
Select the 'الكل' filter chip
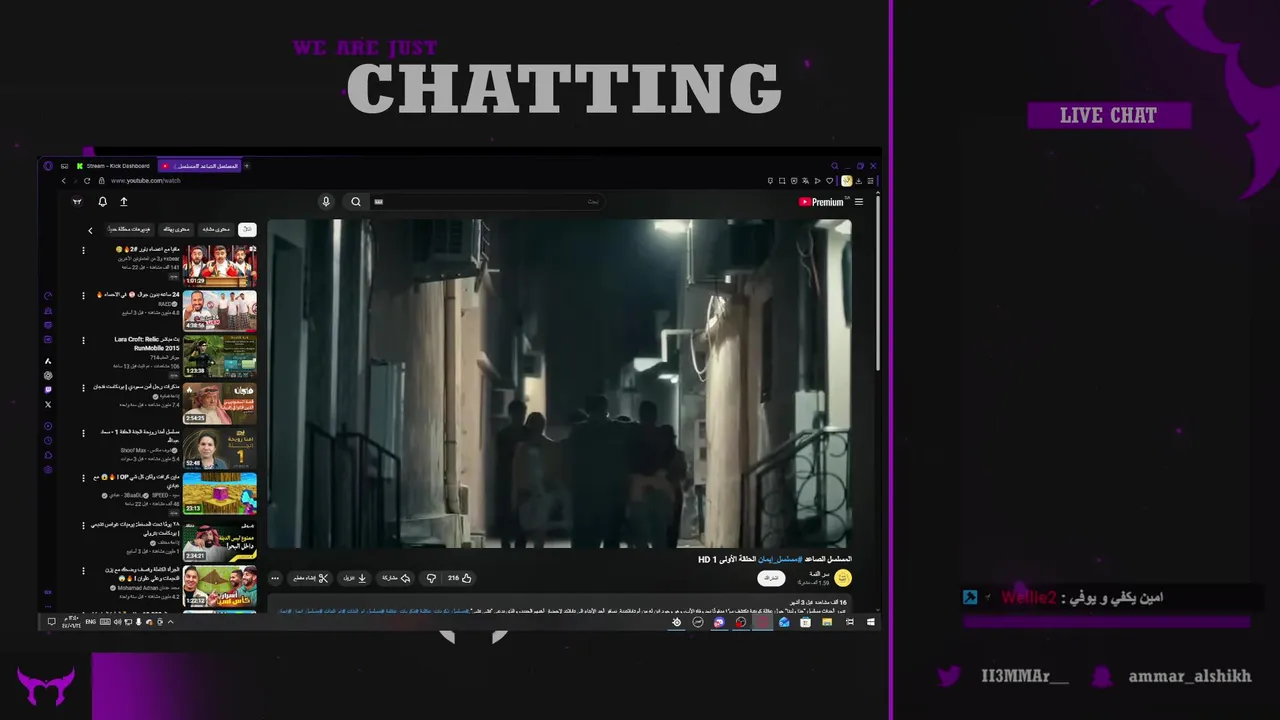[247, 229]
